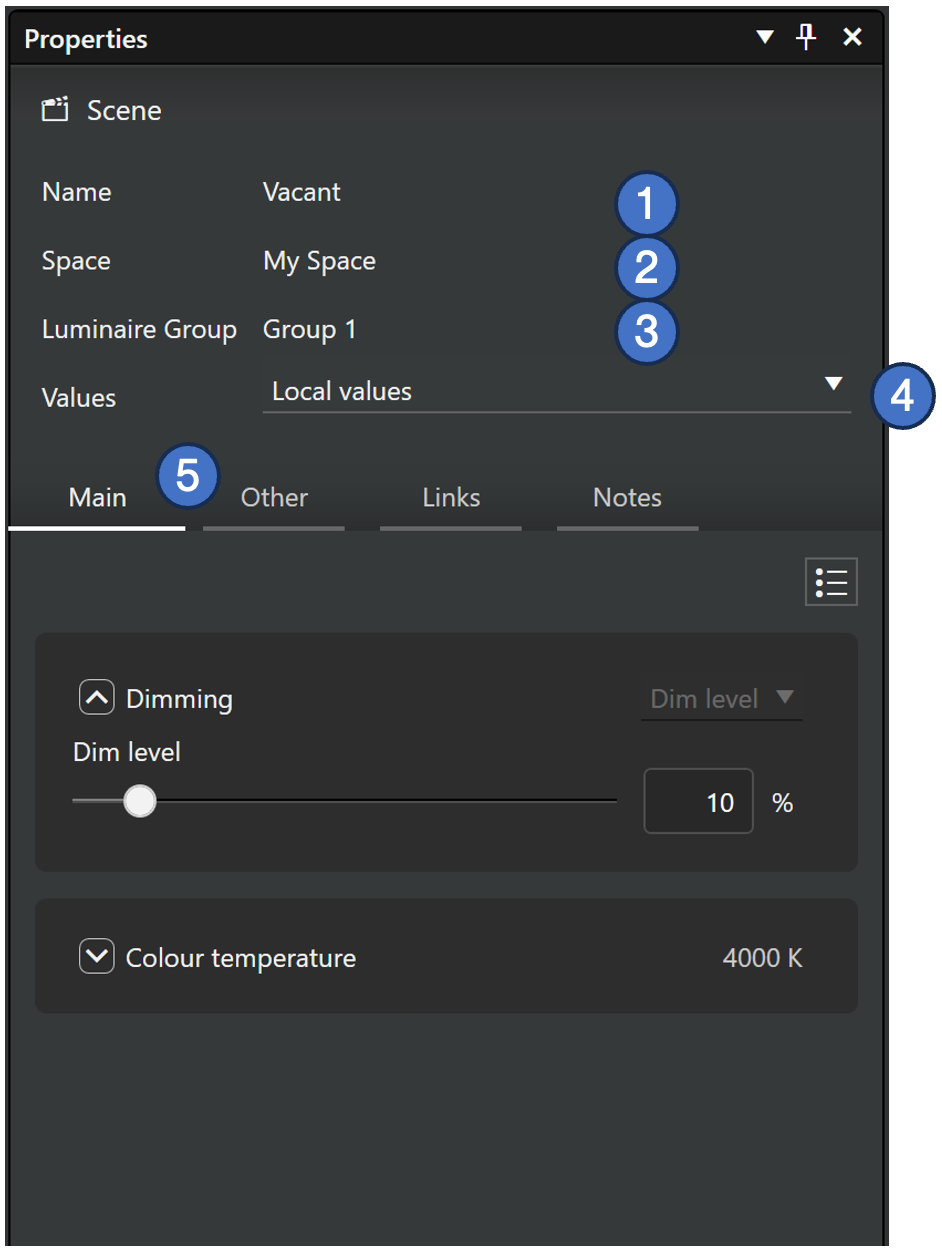Open the Dim level mode dropdown

(721, 699)
